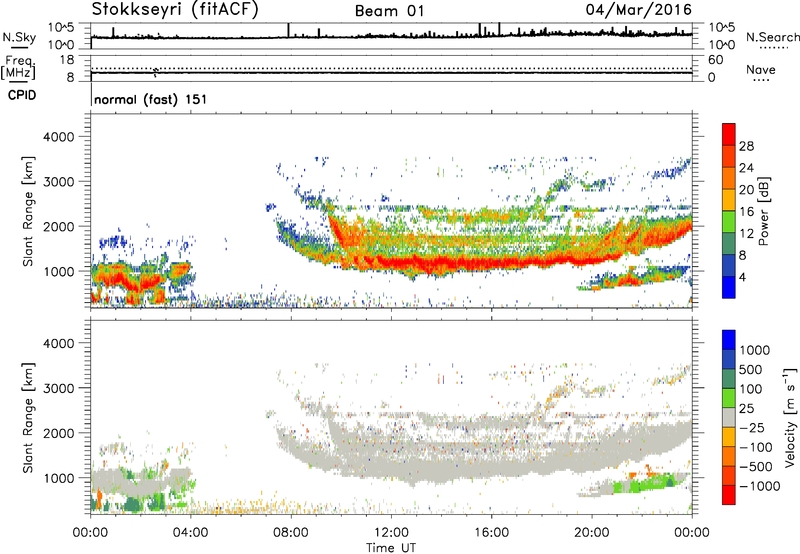Click the "4000" range tick in the Power panel
The image size is (800, 554).
pyautogui.click(x=59, y=137)
